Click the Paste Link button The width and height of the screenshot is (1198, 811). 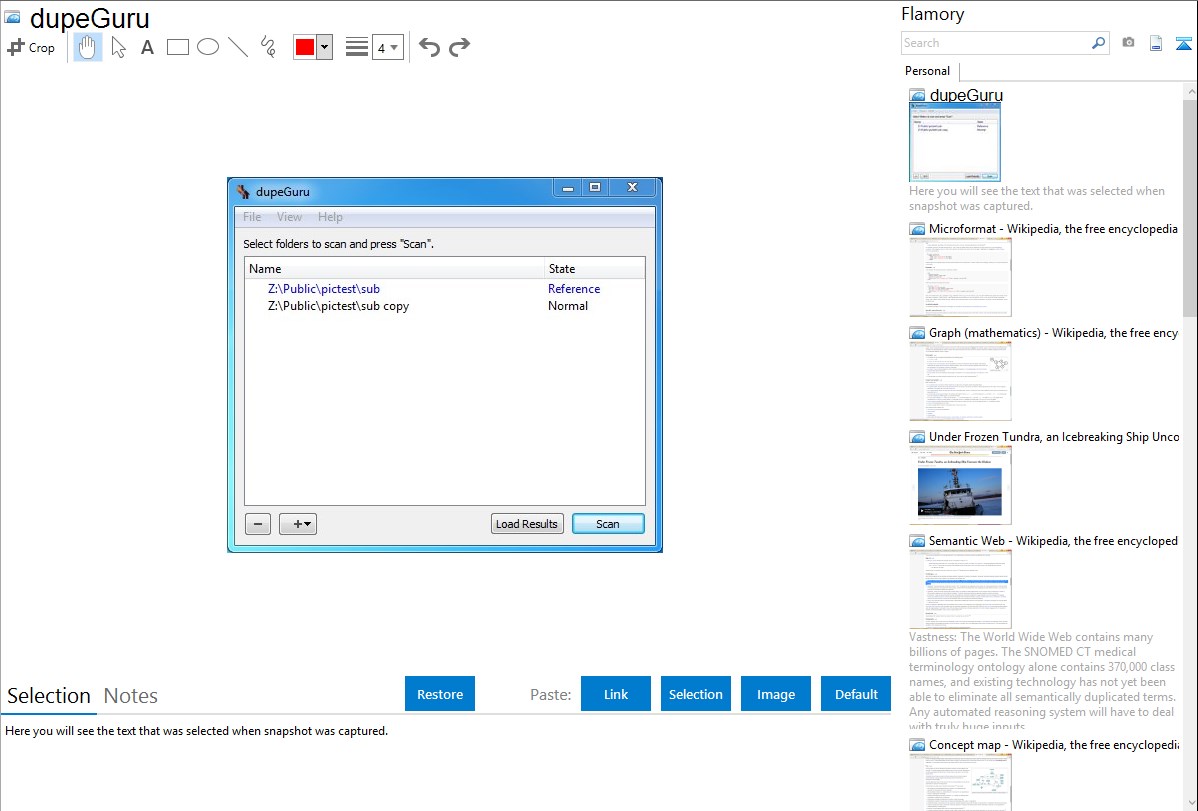click(616, 694)
